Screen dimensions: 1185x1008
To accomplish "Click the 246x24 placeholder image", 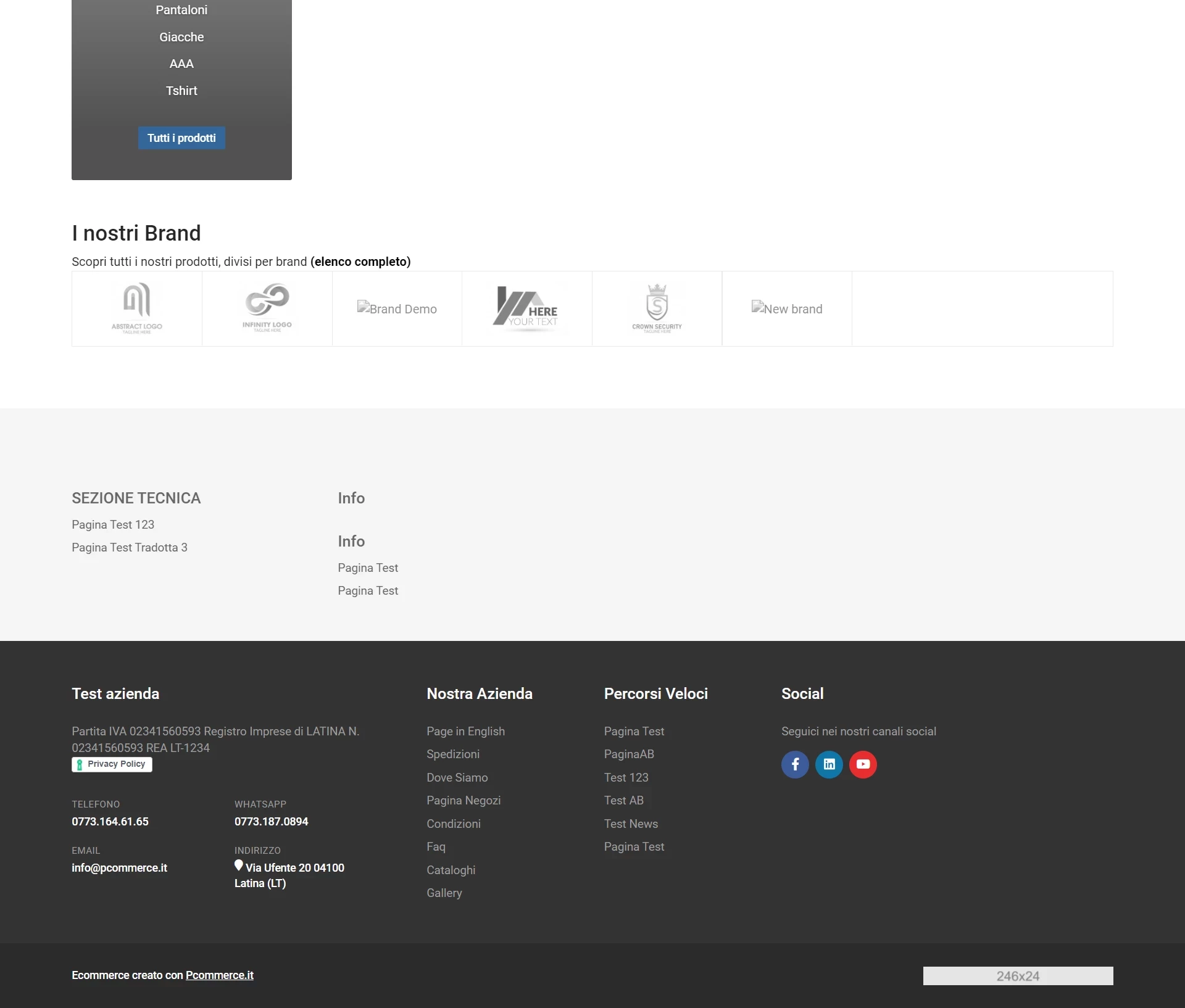I will 1018,976.
